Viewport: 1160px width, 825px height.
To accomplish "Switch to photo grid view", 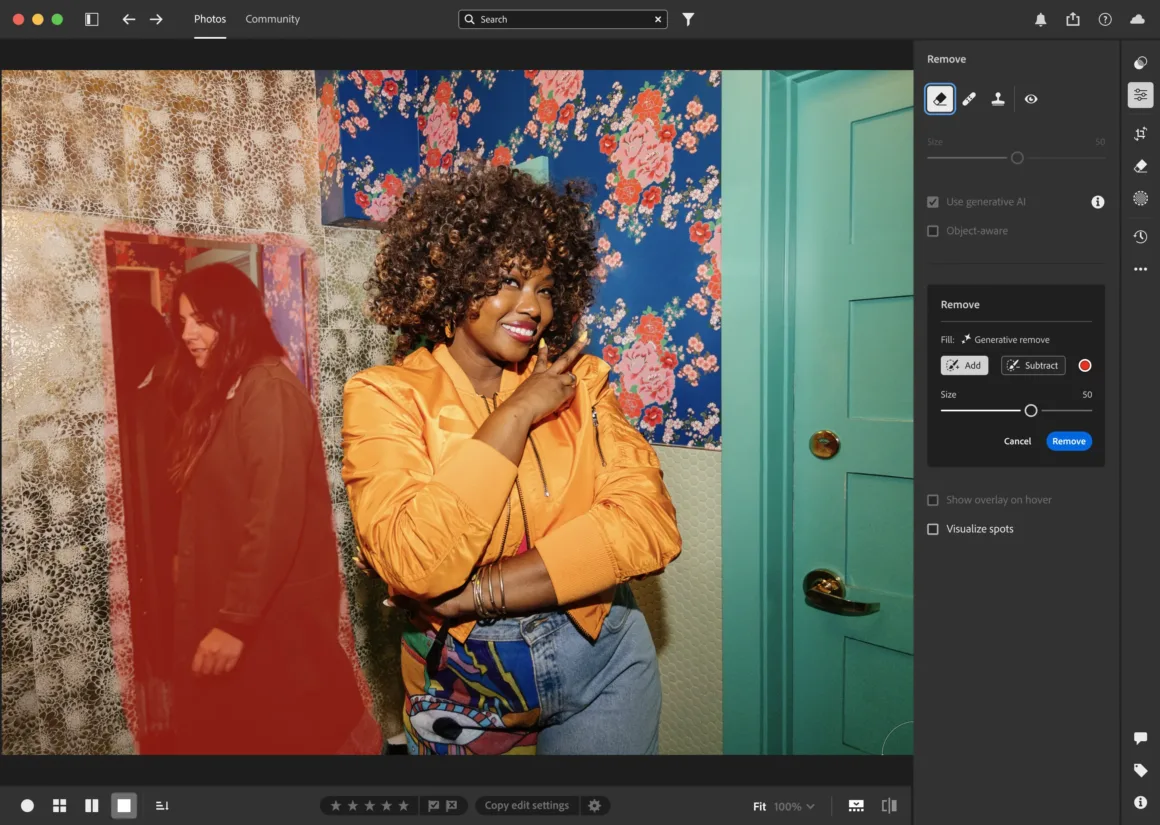I will 27,806.
